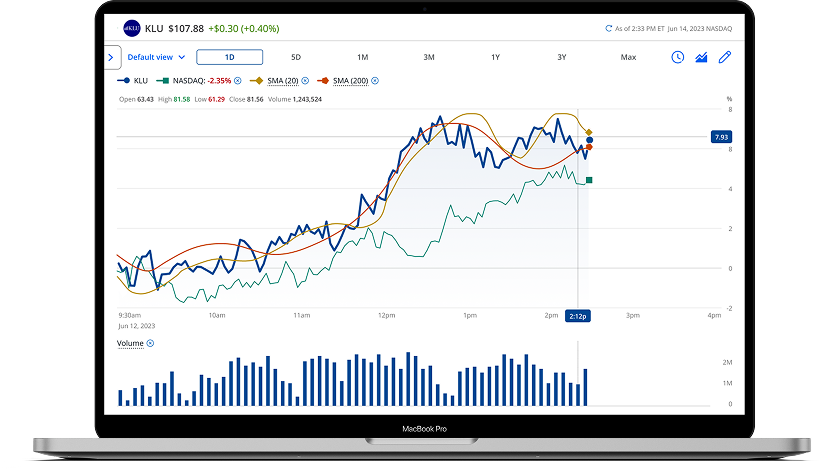
Task: Click the chart comparison/indicators icon
Action: [702, 57]
